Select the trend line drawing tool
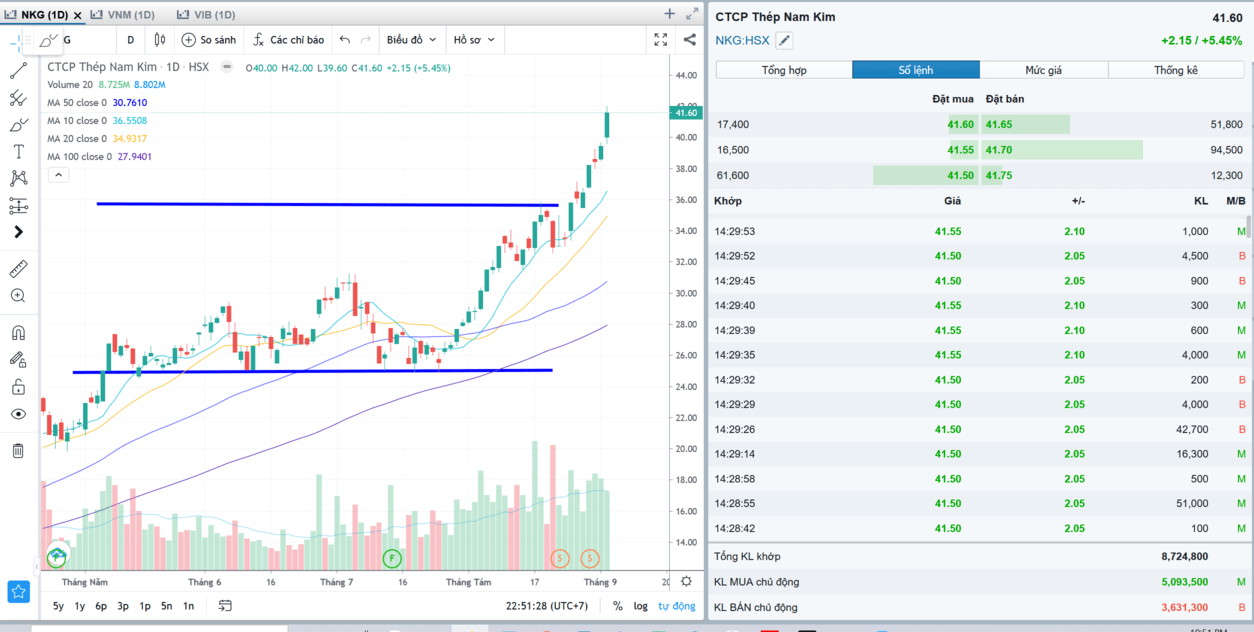The width and height of the screenshot is (1254, 632). (x=18, y=71)
